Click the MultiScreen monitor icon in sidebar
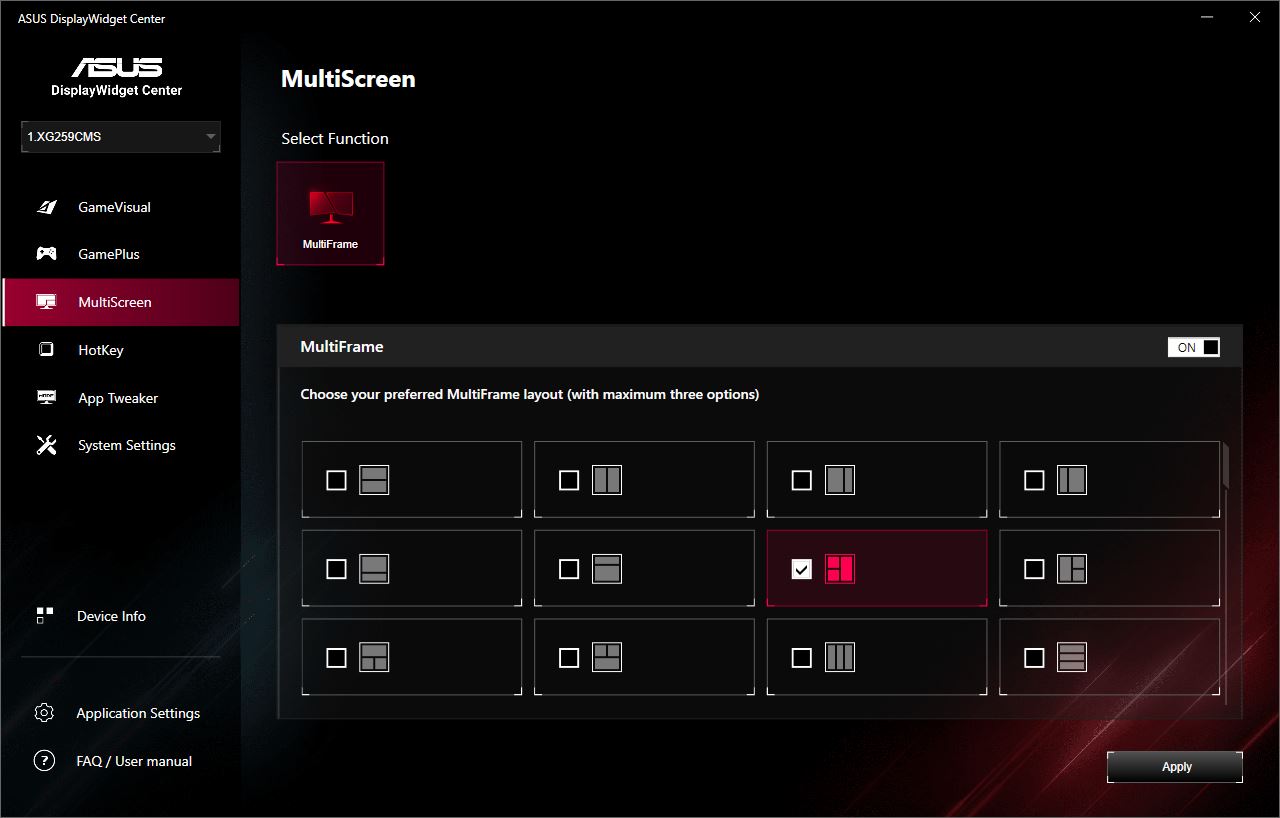This screenshot has height=818, width=1280. [x=46, y=302]
